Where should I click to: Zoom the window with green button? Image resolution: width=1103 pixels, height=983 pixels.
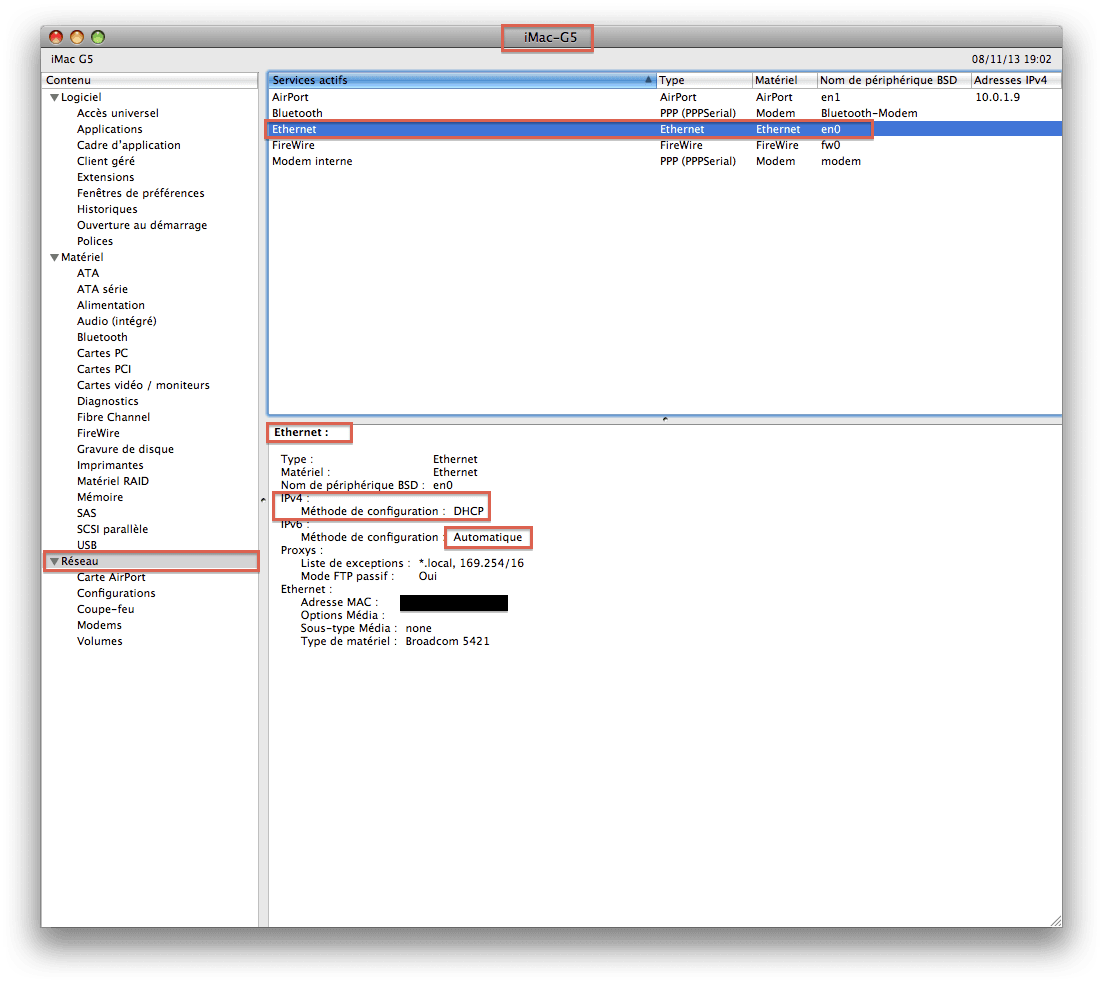point(98,37)
